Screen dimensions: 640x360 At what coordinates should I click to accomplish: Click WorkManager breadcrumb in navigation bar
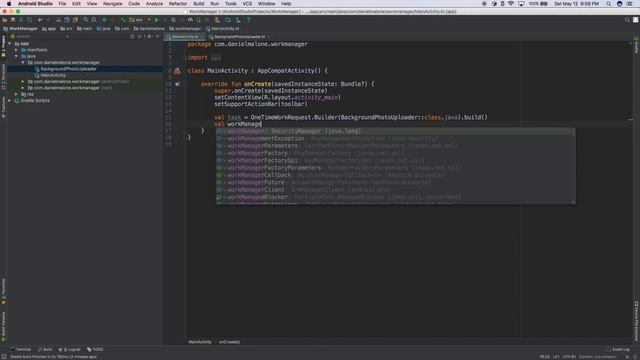20,29
